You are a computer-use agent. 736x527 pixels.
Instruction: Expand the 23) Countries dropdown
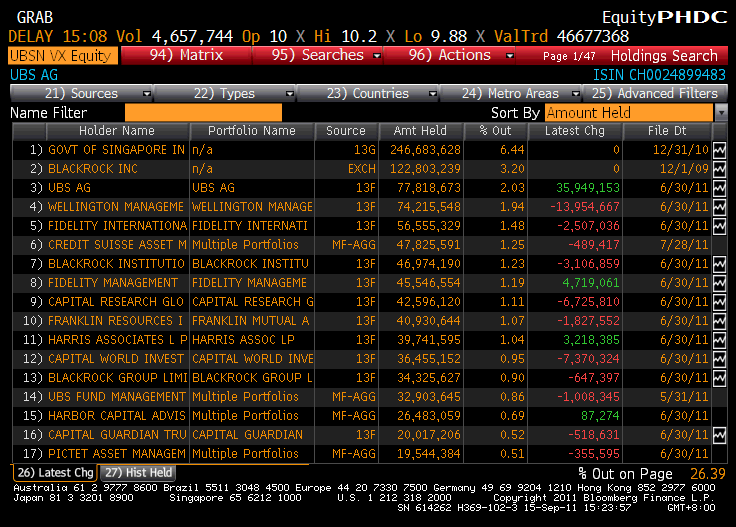point(433,94)
